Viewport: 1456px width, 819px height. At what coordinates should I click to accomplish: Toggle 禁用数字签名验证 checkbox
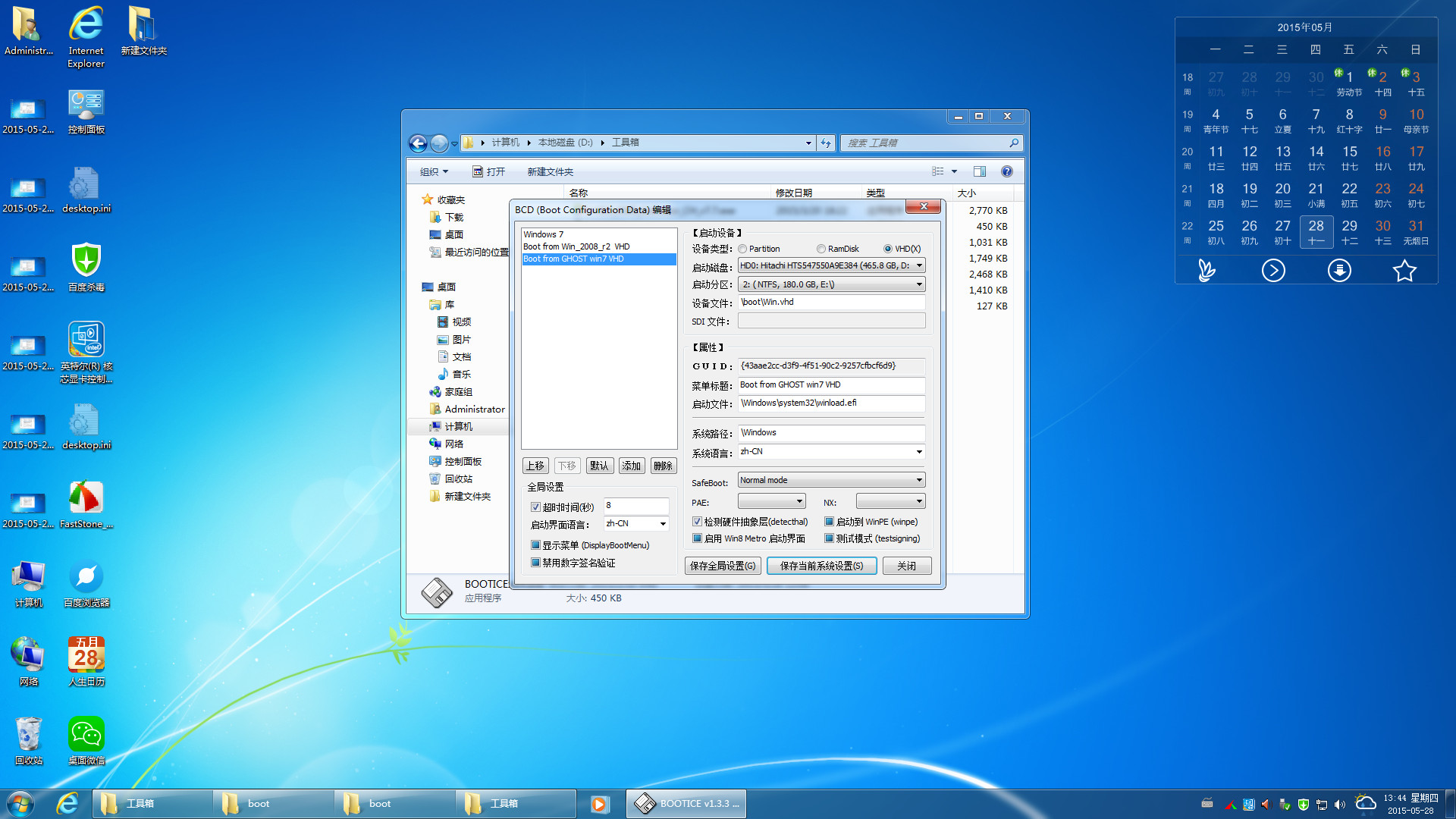[535, 563]
